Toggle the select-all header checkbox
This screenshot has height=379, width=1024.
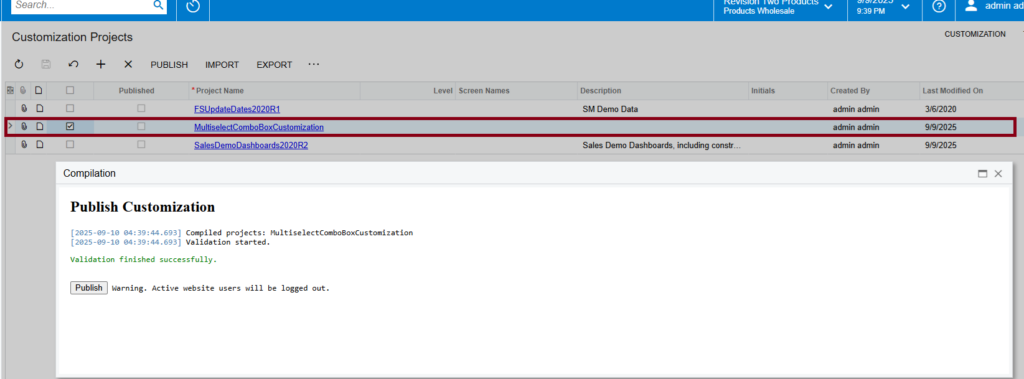(70, 91)
